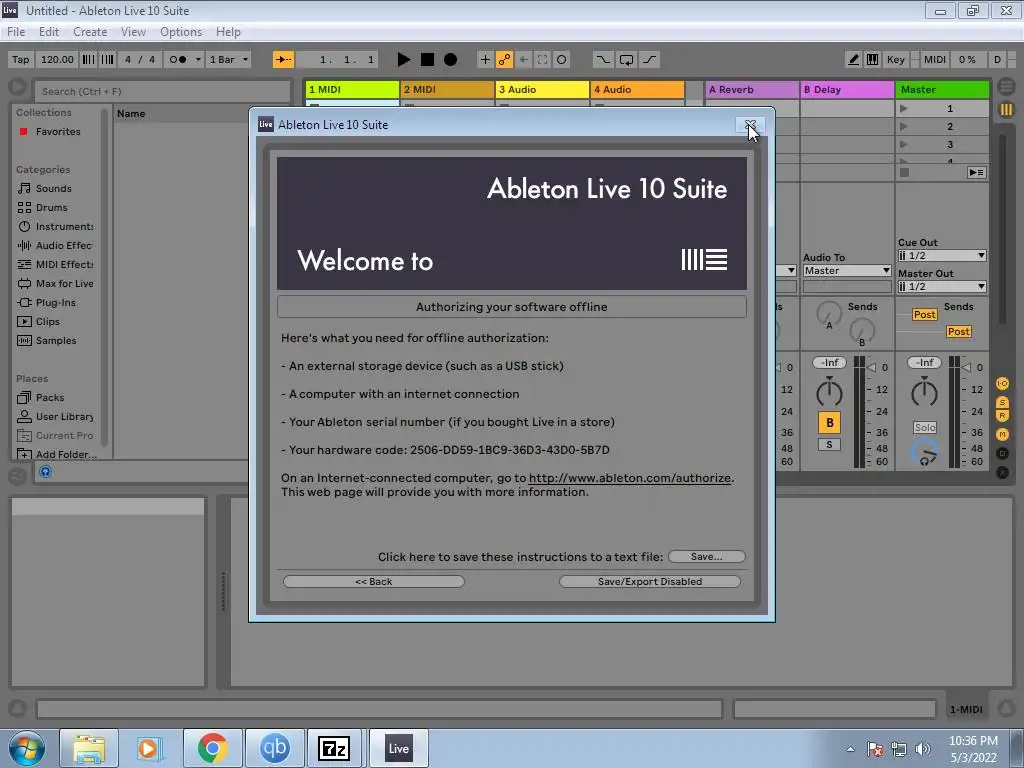1024x768 pixels.
Task: Click the Stop button in transport
Action: [x=427, y=59]
